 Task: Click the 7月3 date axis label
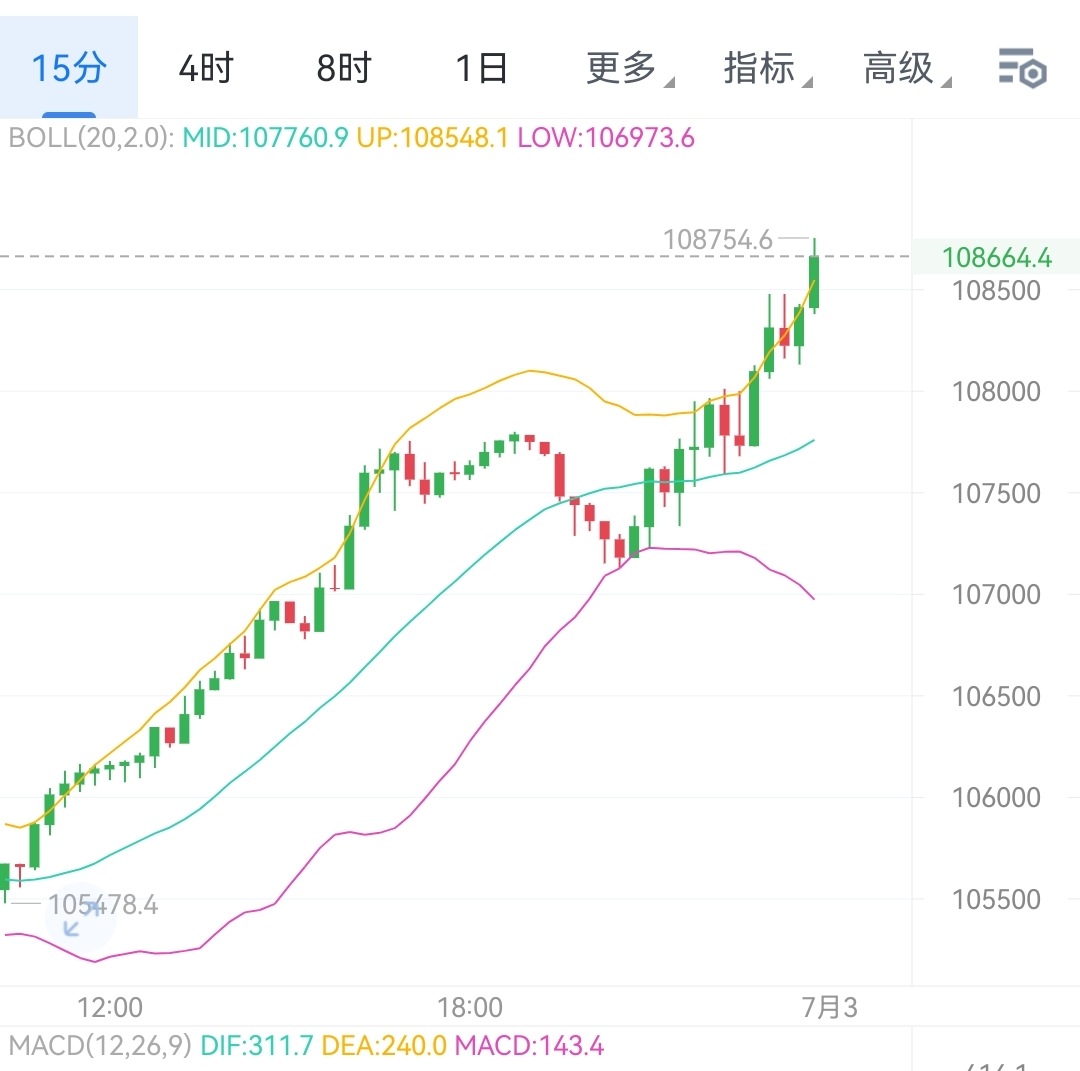click(829, 1007)
